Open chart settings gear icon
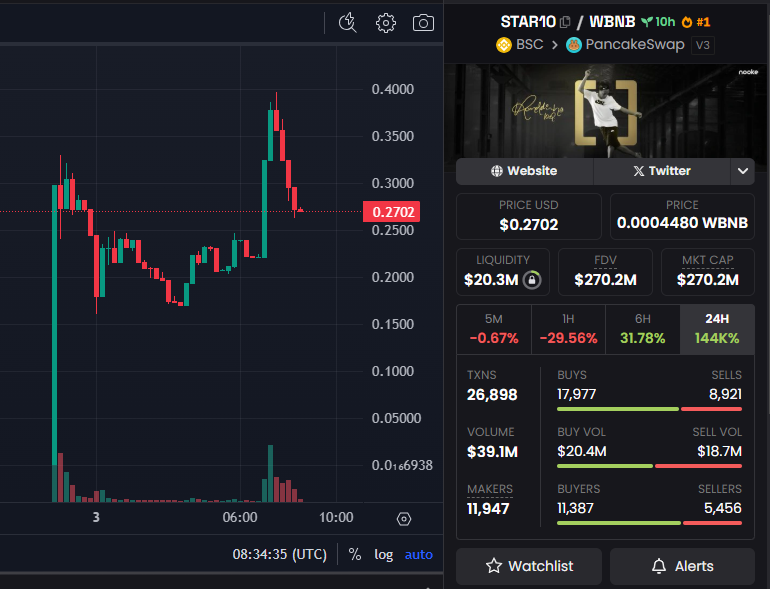This screenshot has width=770, height=589. coord(386,22)
